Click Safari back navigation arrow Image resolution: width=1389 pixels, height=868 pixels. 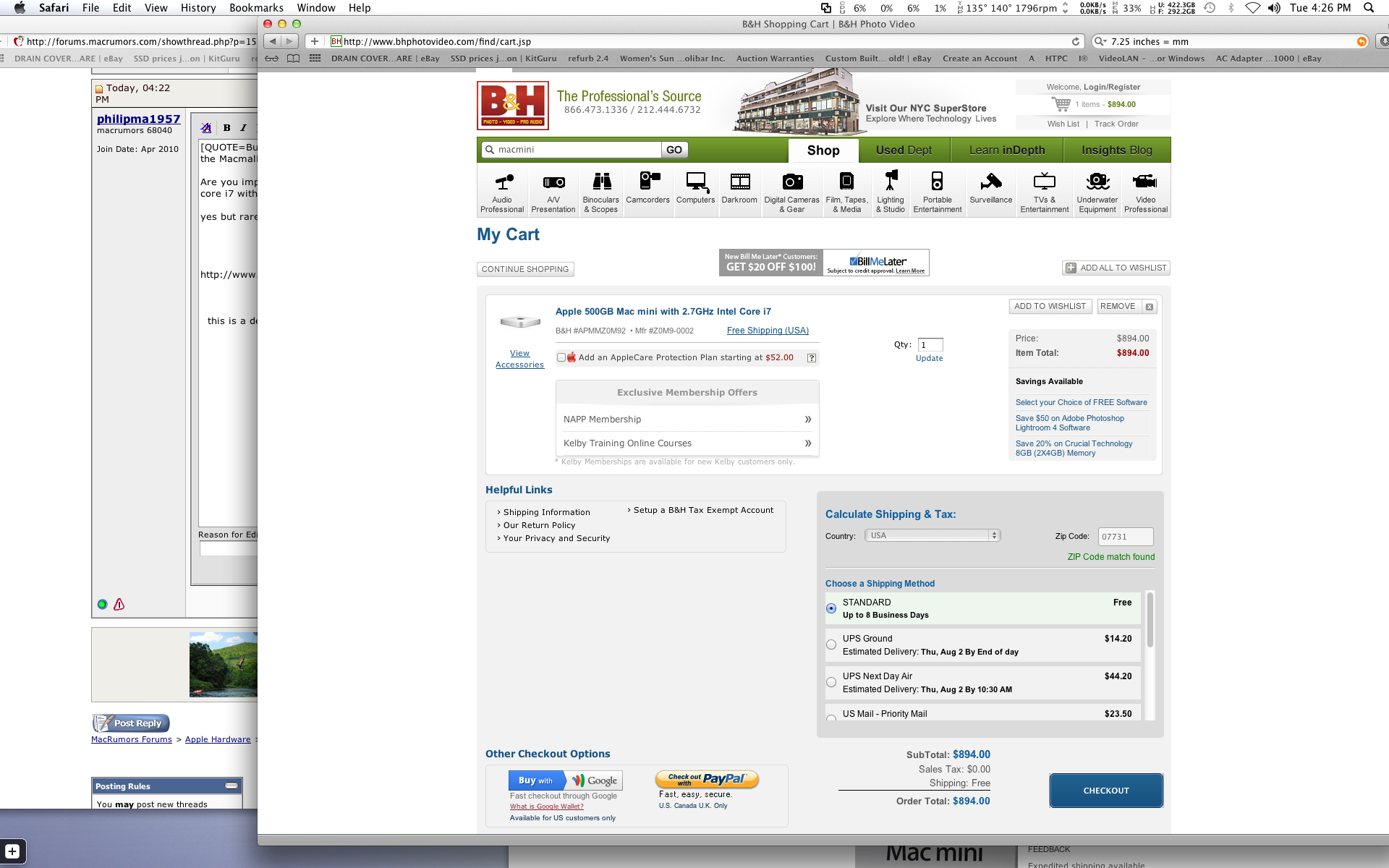click(x=273, y=41)
